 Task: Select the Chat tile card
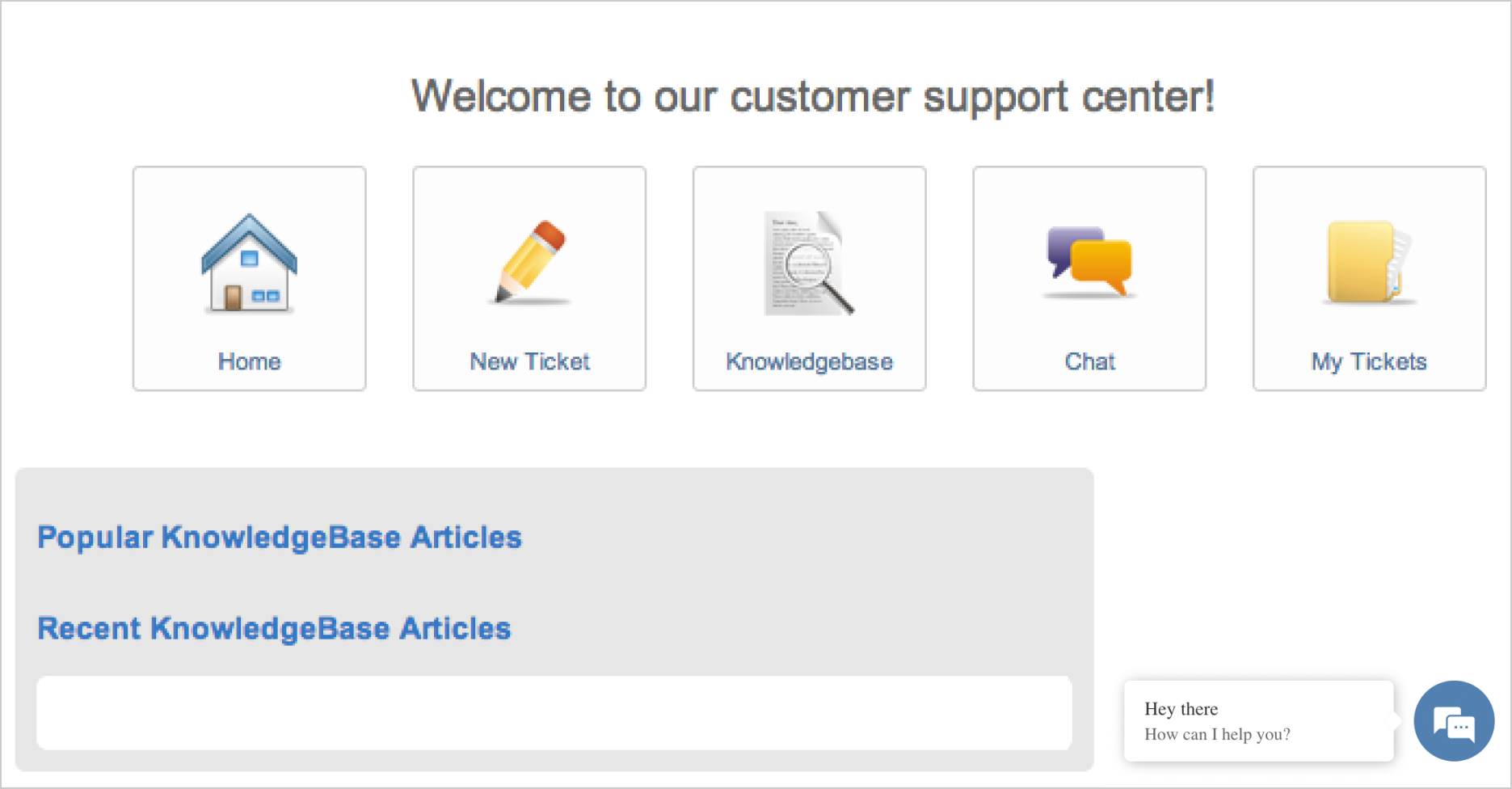[1089, 279]
